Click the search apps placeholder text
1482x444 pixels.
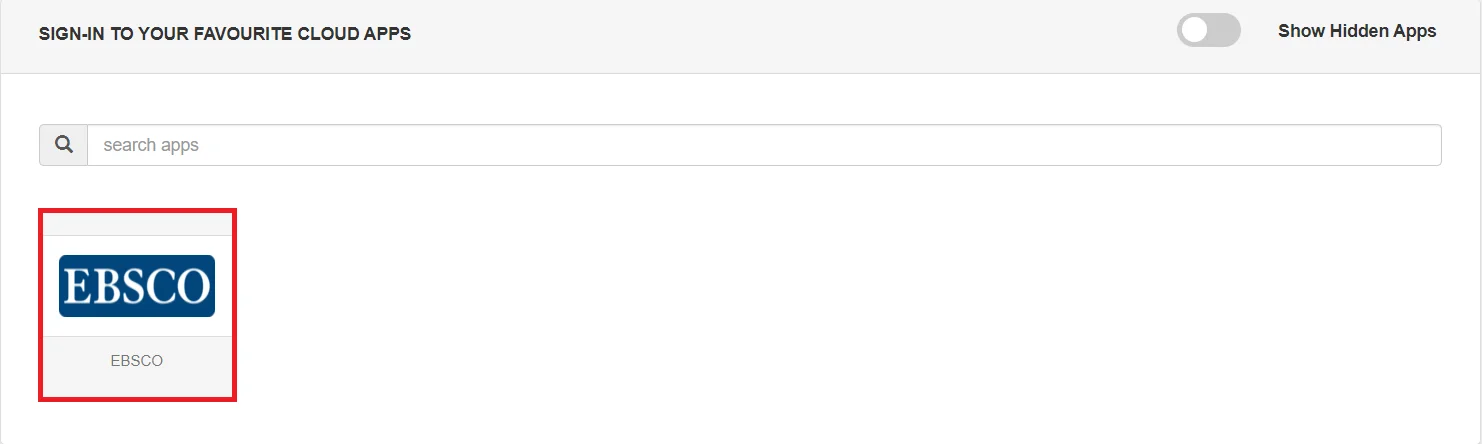pos(151,145)
